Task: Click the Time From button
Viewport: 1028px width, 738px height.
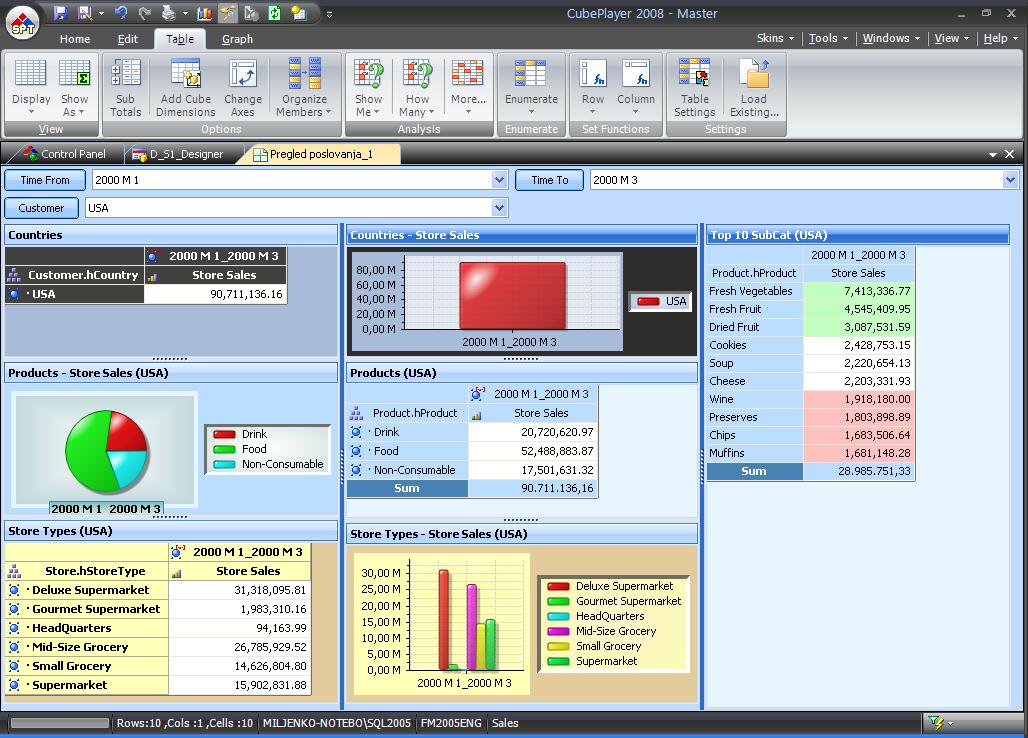Action: tap(45, 180)
